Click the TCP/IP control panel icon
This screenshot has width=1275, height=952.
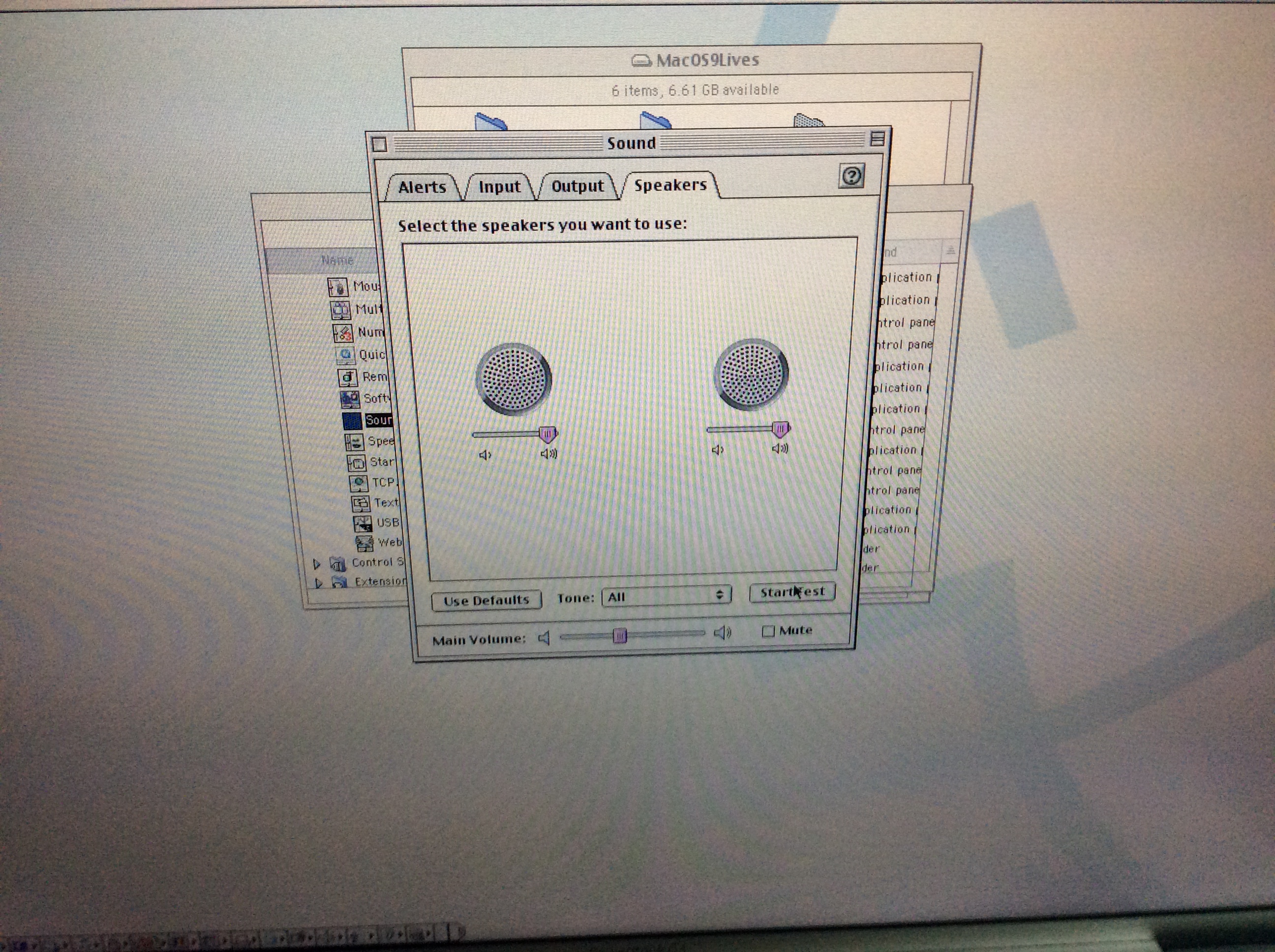358,482
